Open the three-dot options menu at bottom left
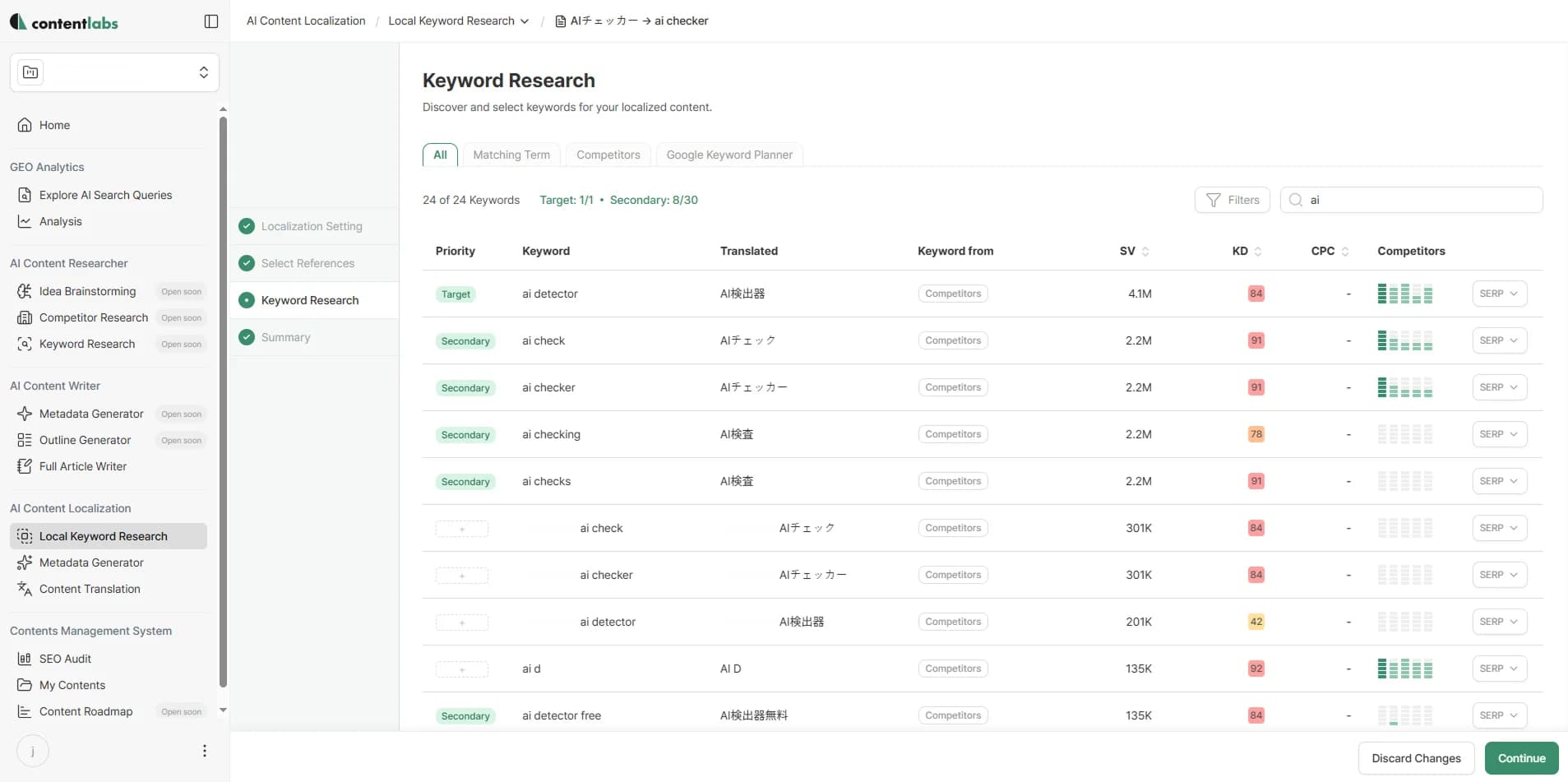The image size is (1568, 782). [203, 751]
